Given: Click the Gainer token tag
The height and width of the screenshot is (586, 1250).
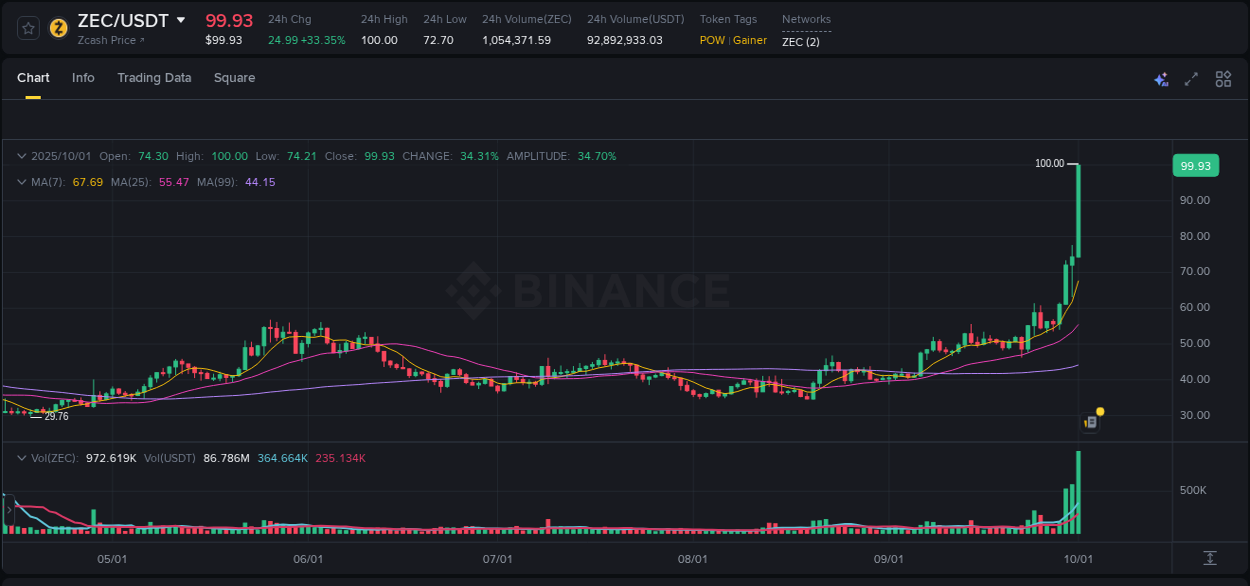Looking at the screenshot, I should pos(748,40).
